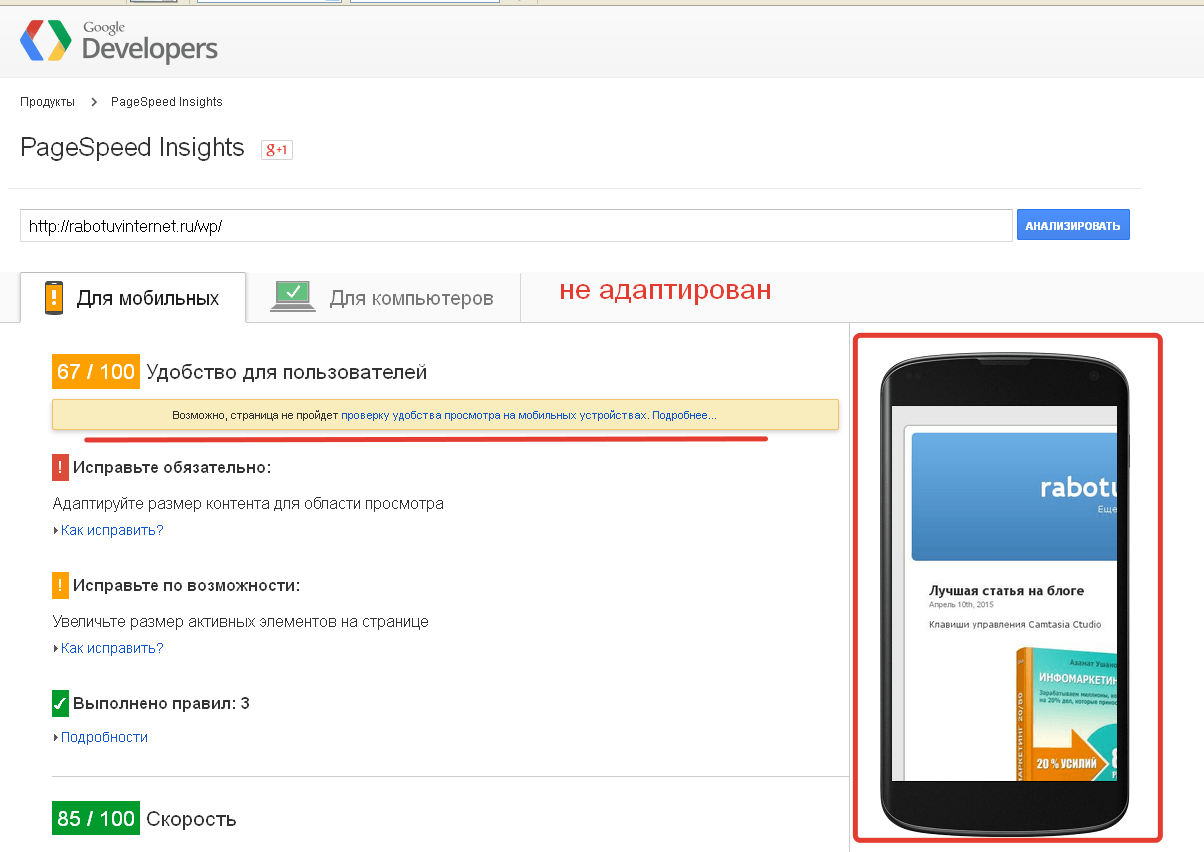The height and width of the screenshot is (852, 1204).
Task: Click the green 85 / 100 score badge
Action: pos(95,819)
